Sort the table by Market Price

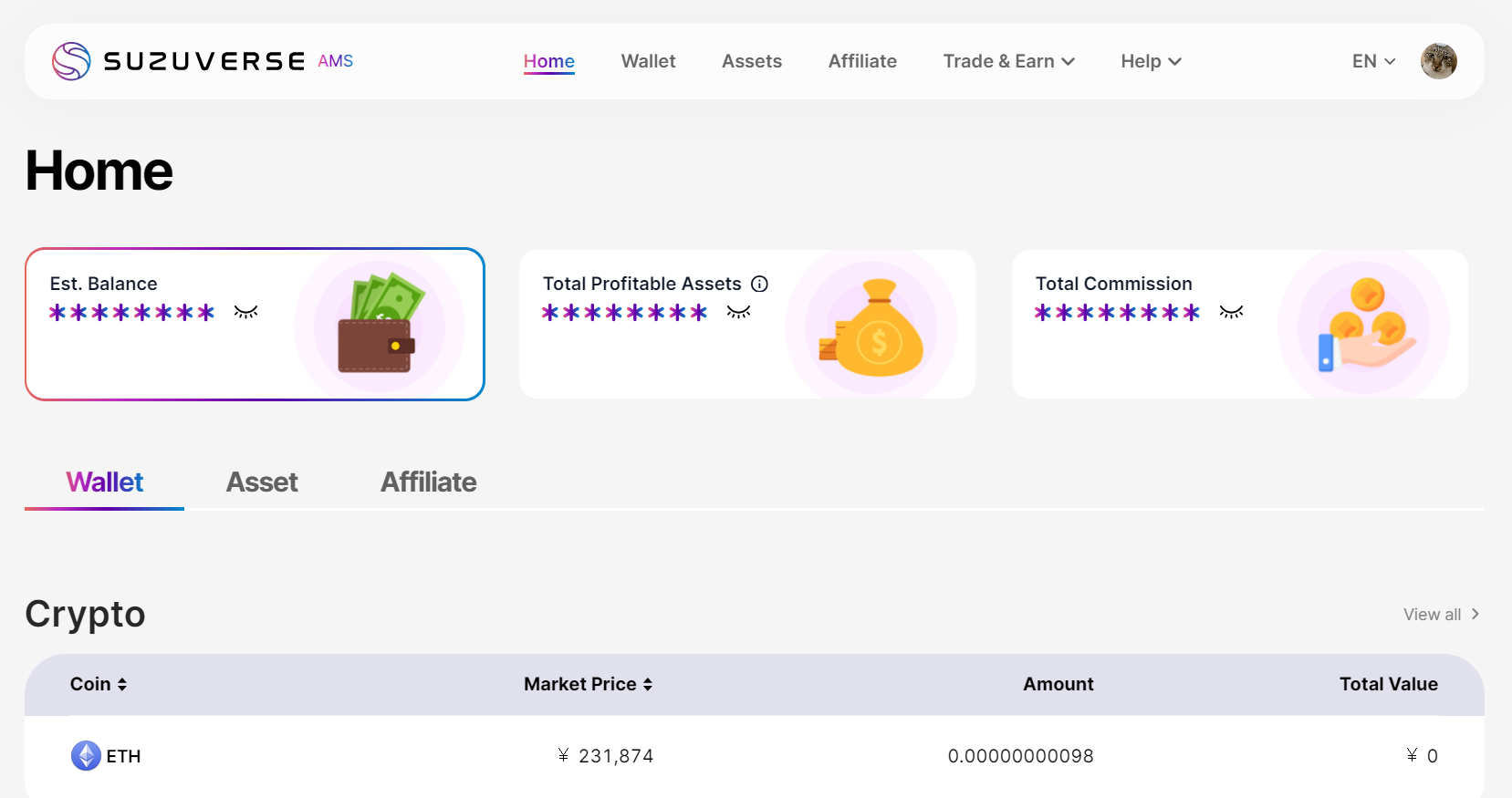[588, 684]
